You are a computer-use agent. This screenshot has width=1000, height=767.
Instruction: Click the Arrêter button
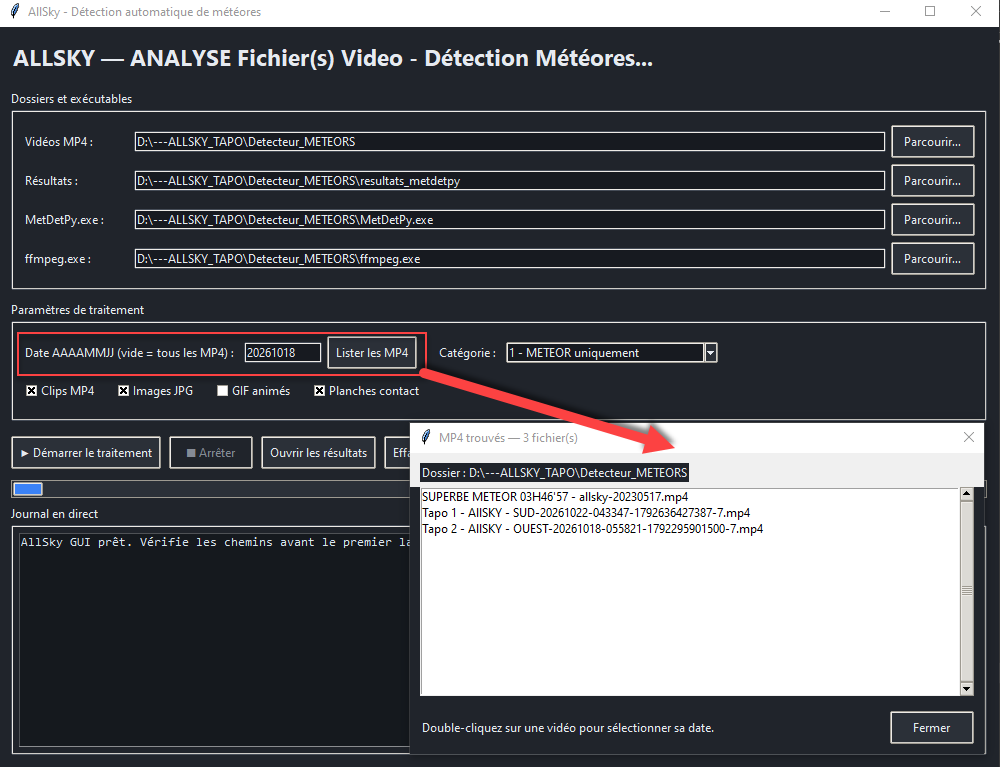[211, 453]
